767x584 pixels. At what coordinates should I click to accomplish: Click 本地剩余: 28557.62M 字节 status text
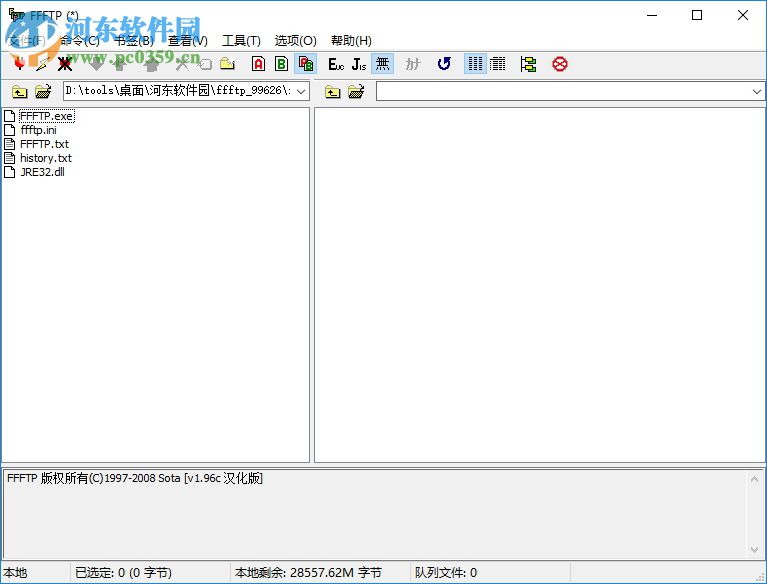308,572
